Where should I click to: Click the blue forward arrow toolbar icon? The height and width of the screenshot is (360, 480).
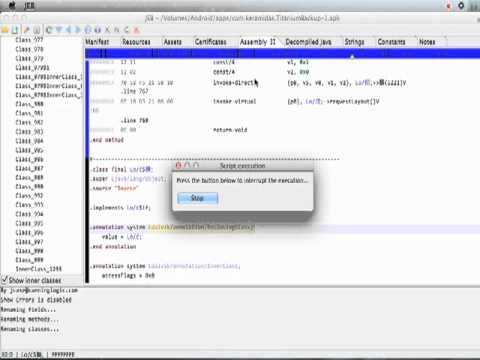[78, 30]
